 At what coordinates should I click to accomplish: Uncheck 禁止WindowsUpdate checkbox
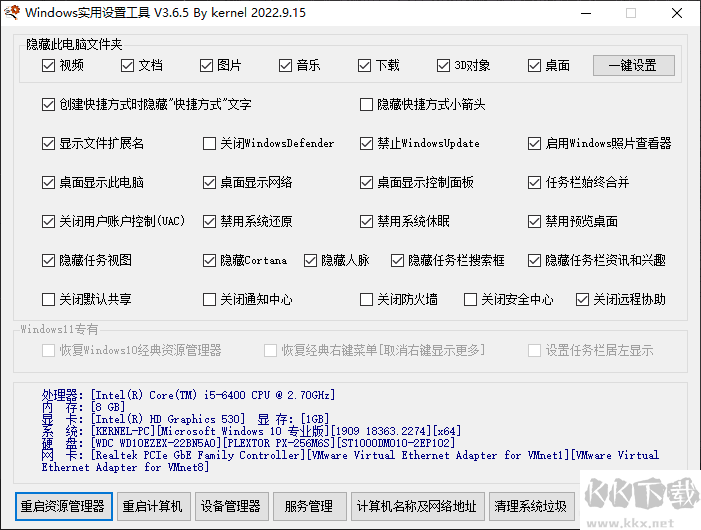(366, 143)
